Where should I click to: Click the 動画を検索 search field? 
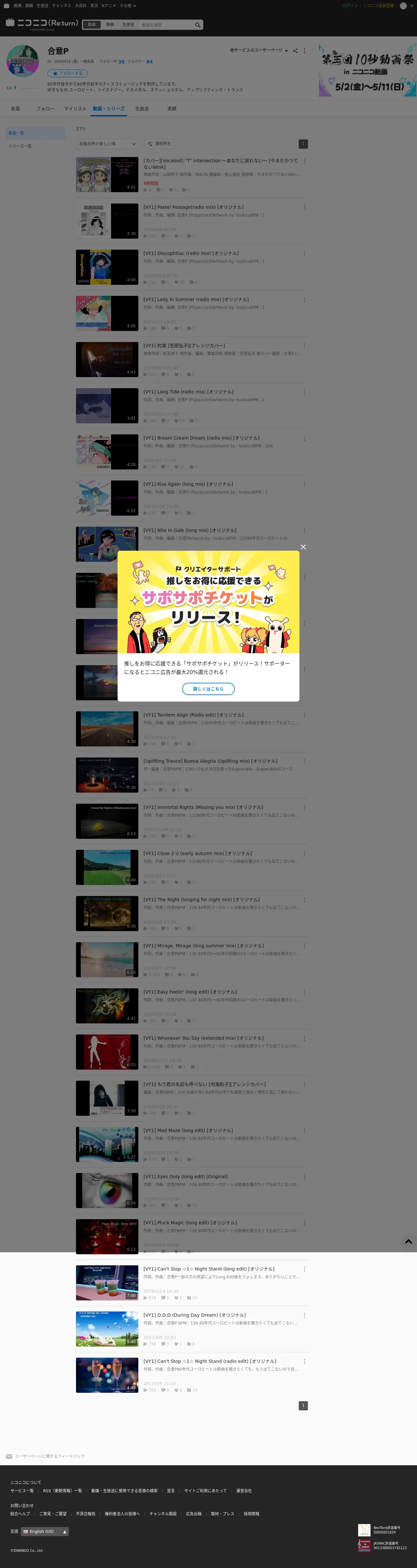(x=166, y=25)
